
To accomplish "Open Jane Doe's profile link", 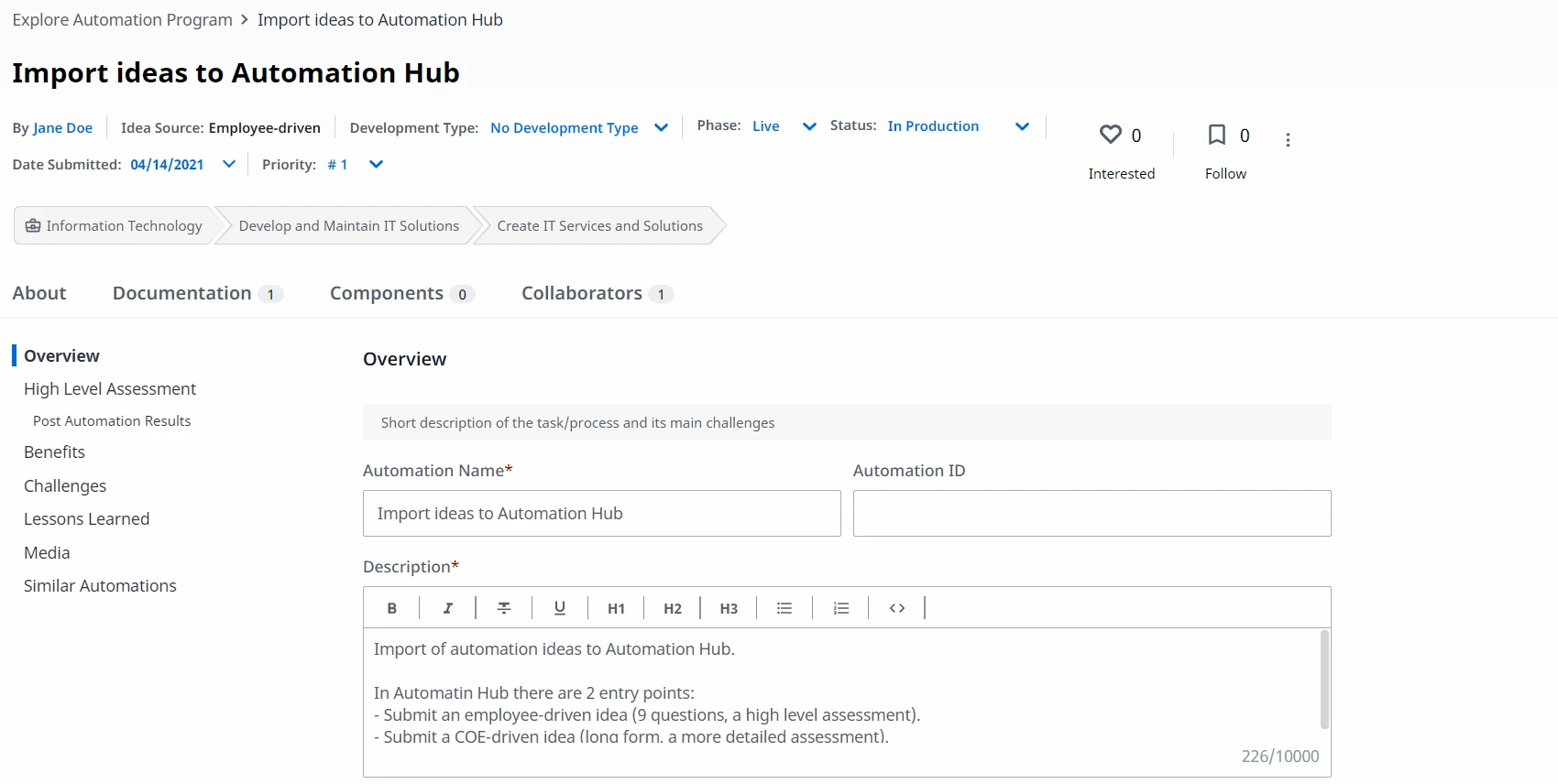I will [x=62, y=128].
